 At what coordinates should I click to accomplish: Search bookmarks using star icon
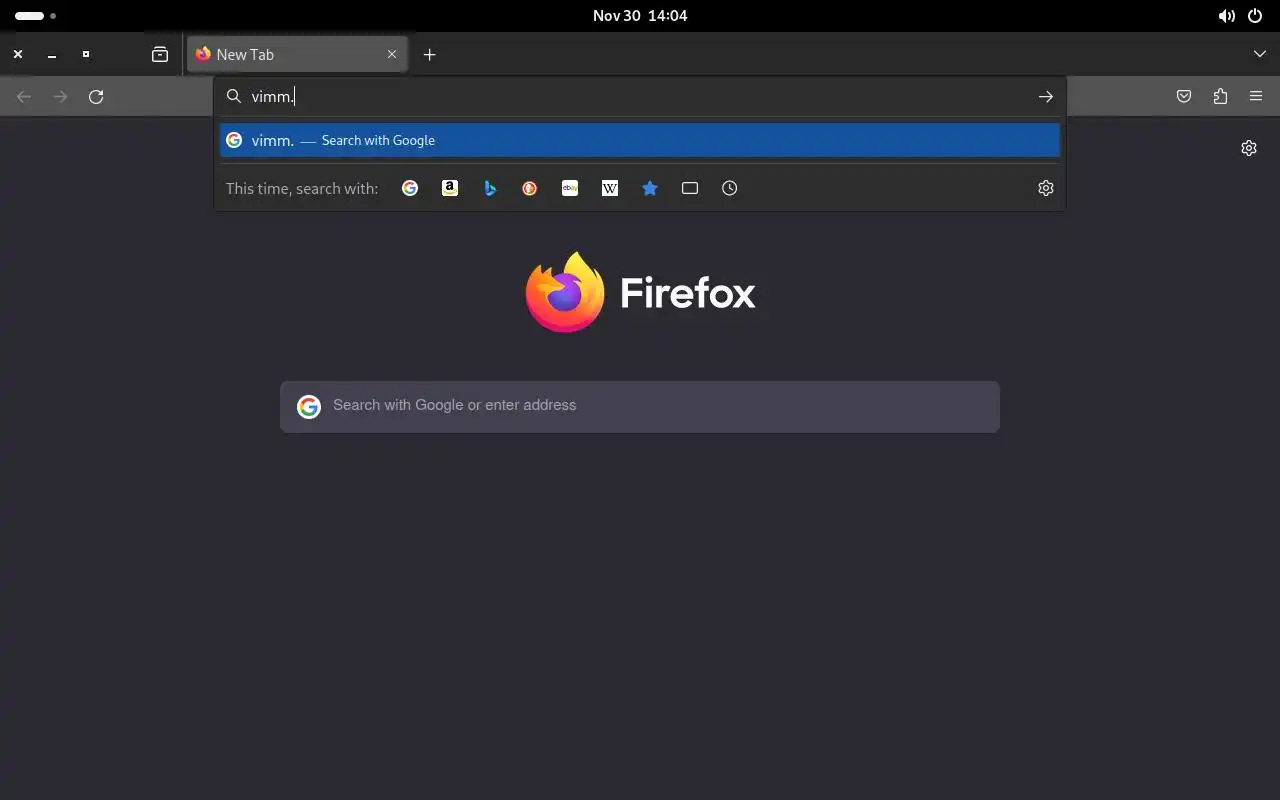650,188
